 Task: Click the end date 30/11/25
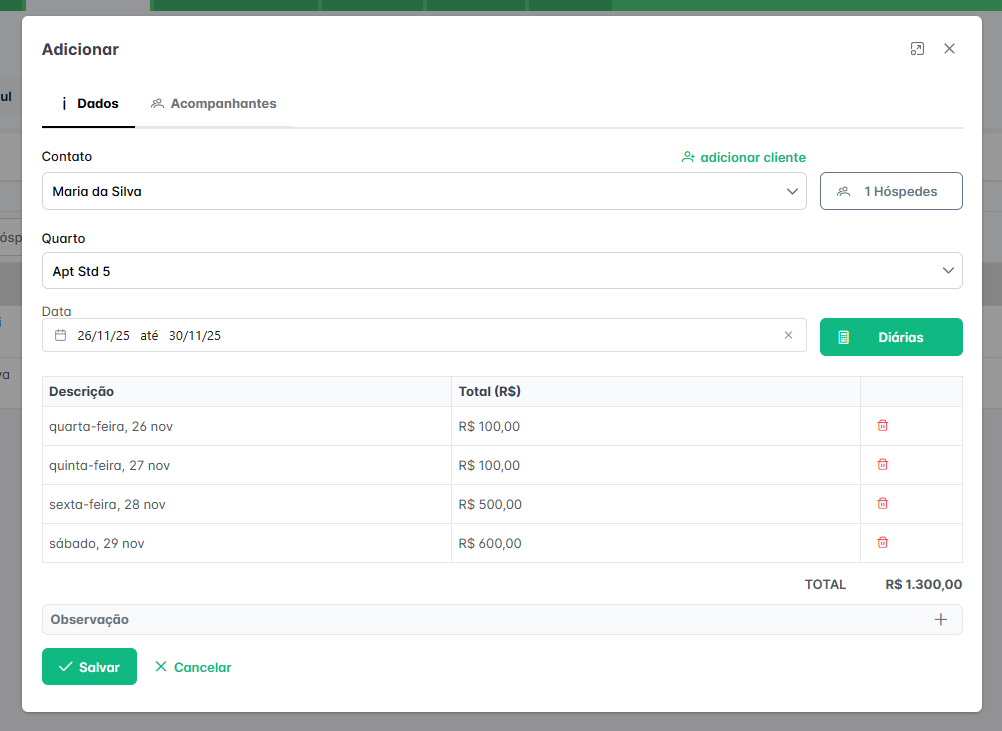pyautogui.click(x=195, y=336)
